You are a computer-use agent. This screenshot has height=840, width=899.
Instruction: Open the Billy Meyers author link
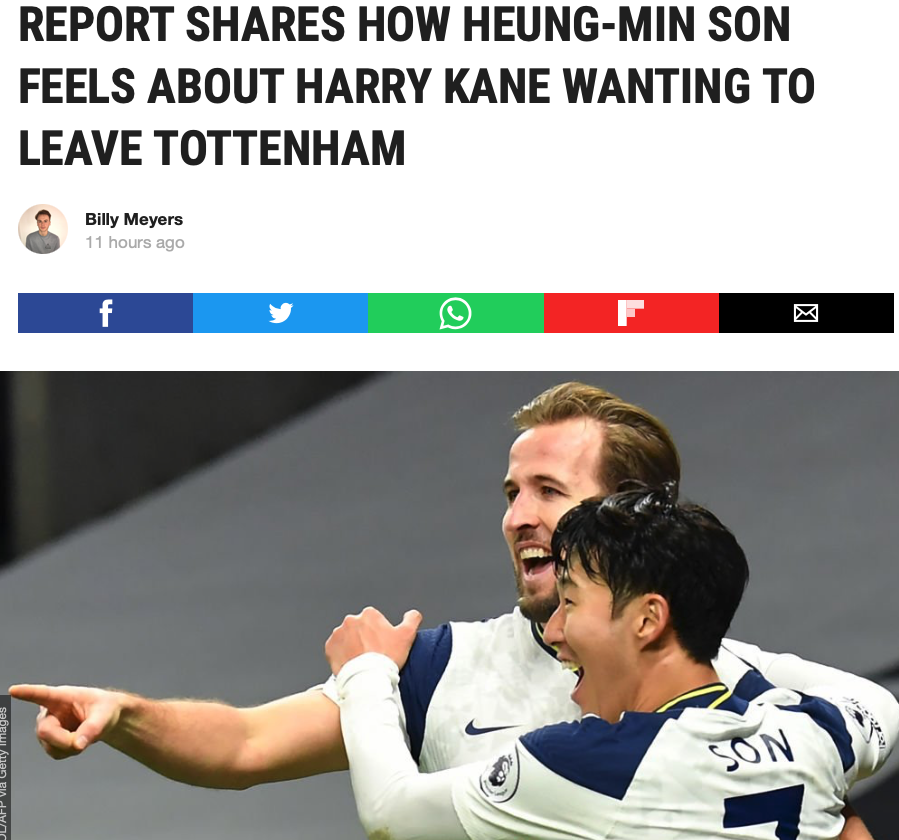click(x=134, y=220)
